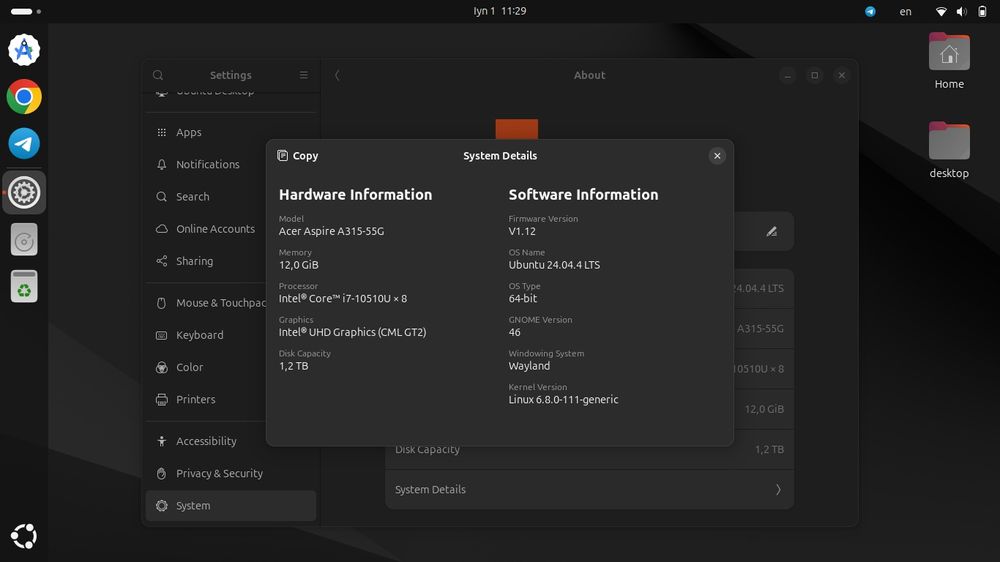Select Notifications in Settings sidebar

tap(231, 164)
